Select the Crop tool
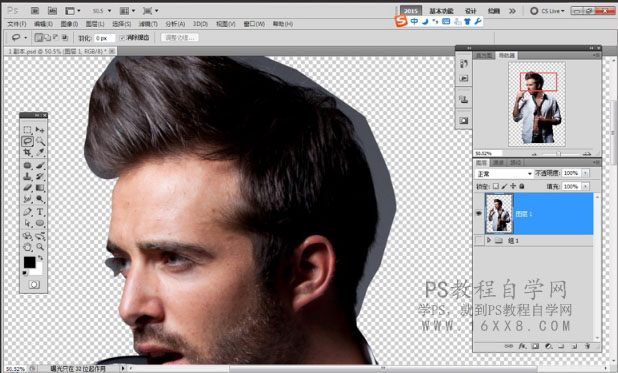 [x=27, y=152]
